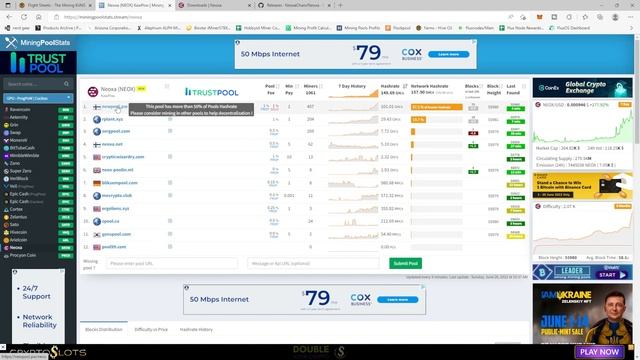Switch to the Blocks Distribution tab

104,329
